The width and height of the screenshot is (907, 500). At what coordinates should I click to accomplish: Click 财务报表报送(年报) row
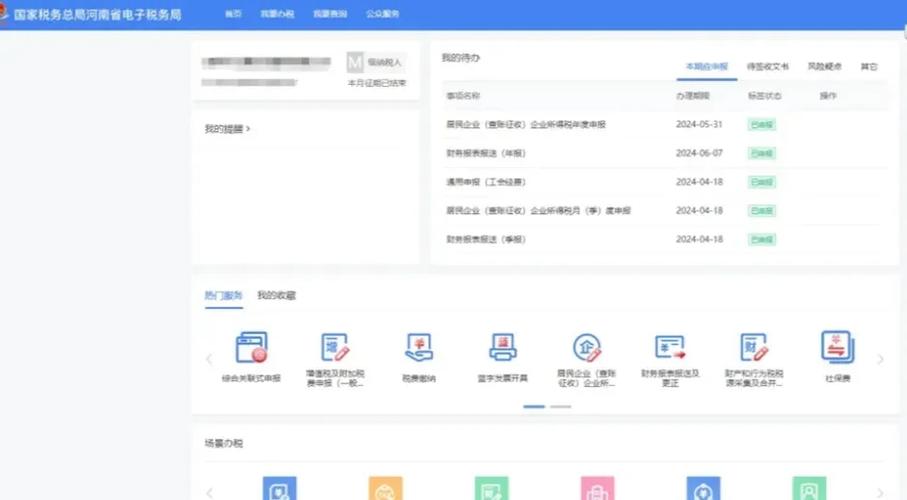[x=663, y=153]
